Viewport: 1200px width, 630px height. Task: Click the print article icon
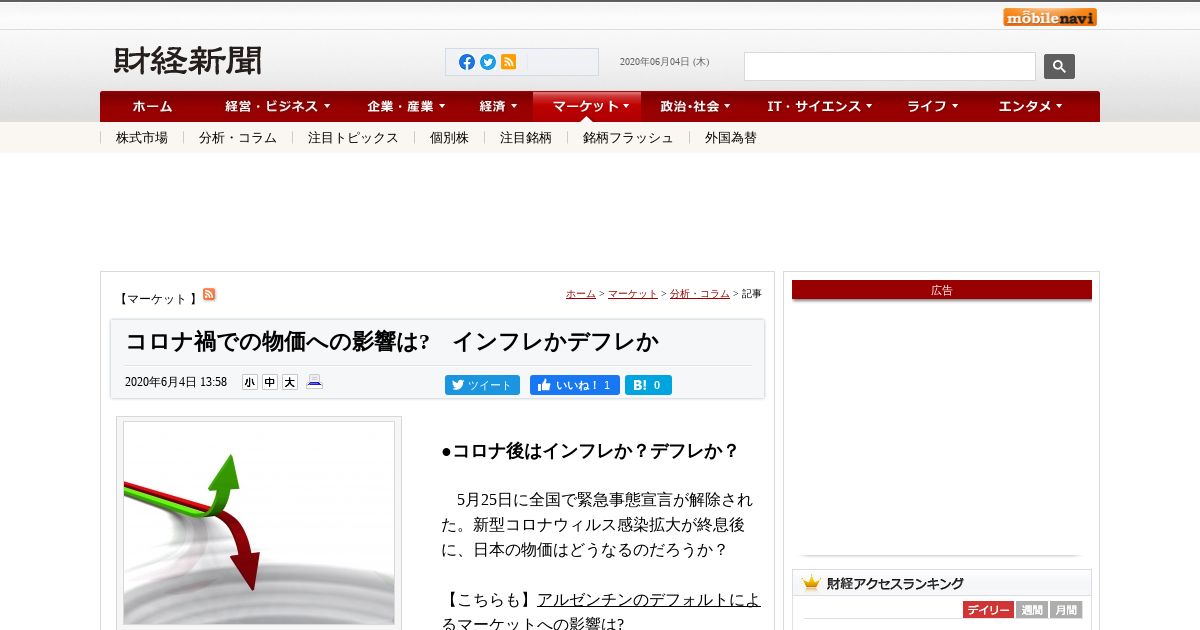(314, 382)
